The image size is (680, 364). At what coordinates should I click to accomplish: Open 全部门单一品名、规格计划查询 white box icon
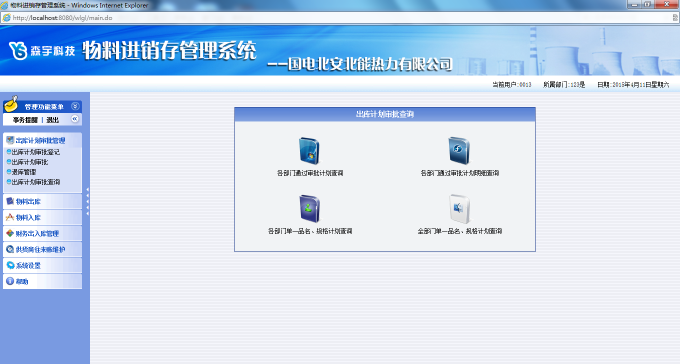(x=459, y=209)
